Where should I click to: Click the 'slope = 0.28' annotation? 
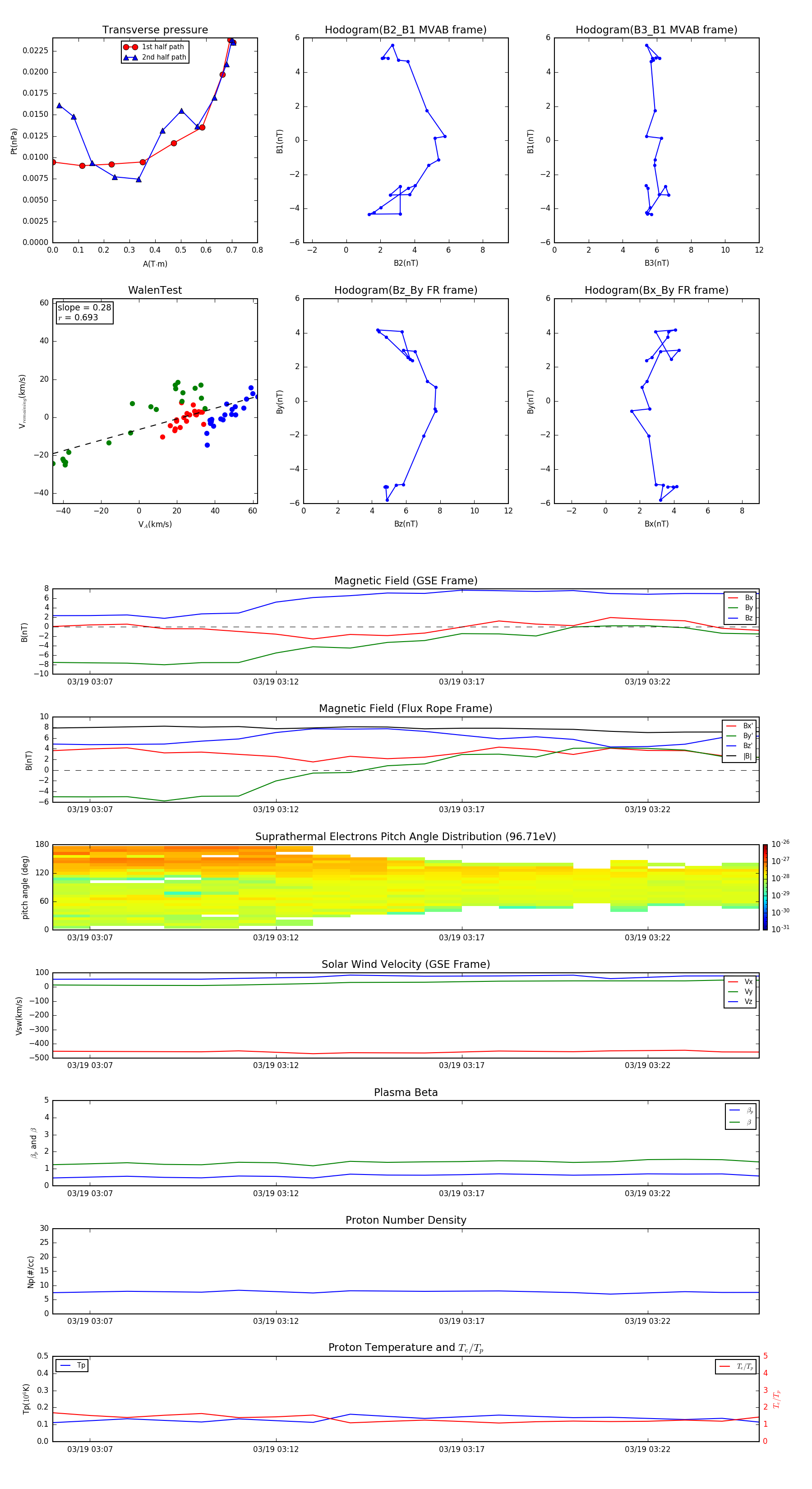84,308
